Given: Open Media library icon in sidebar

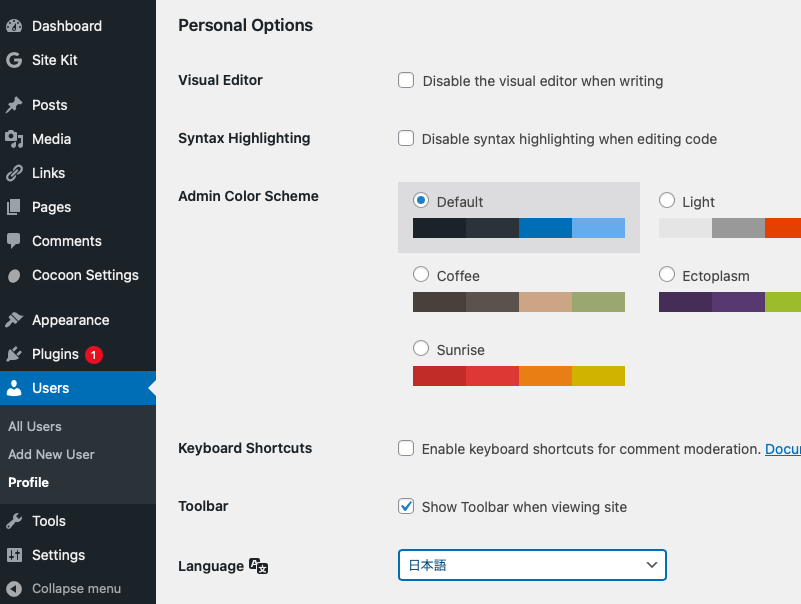Looking at the screenshot, I should (x=14, y=139).
